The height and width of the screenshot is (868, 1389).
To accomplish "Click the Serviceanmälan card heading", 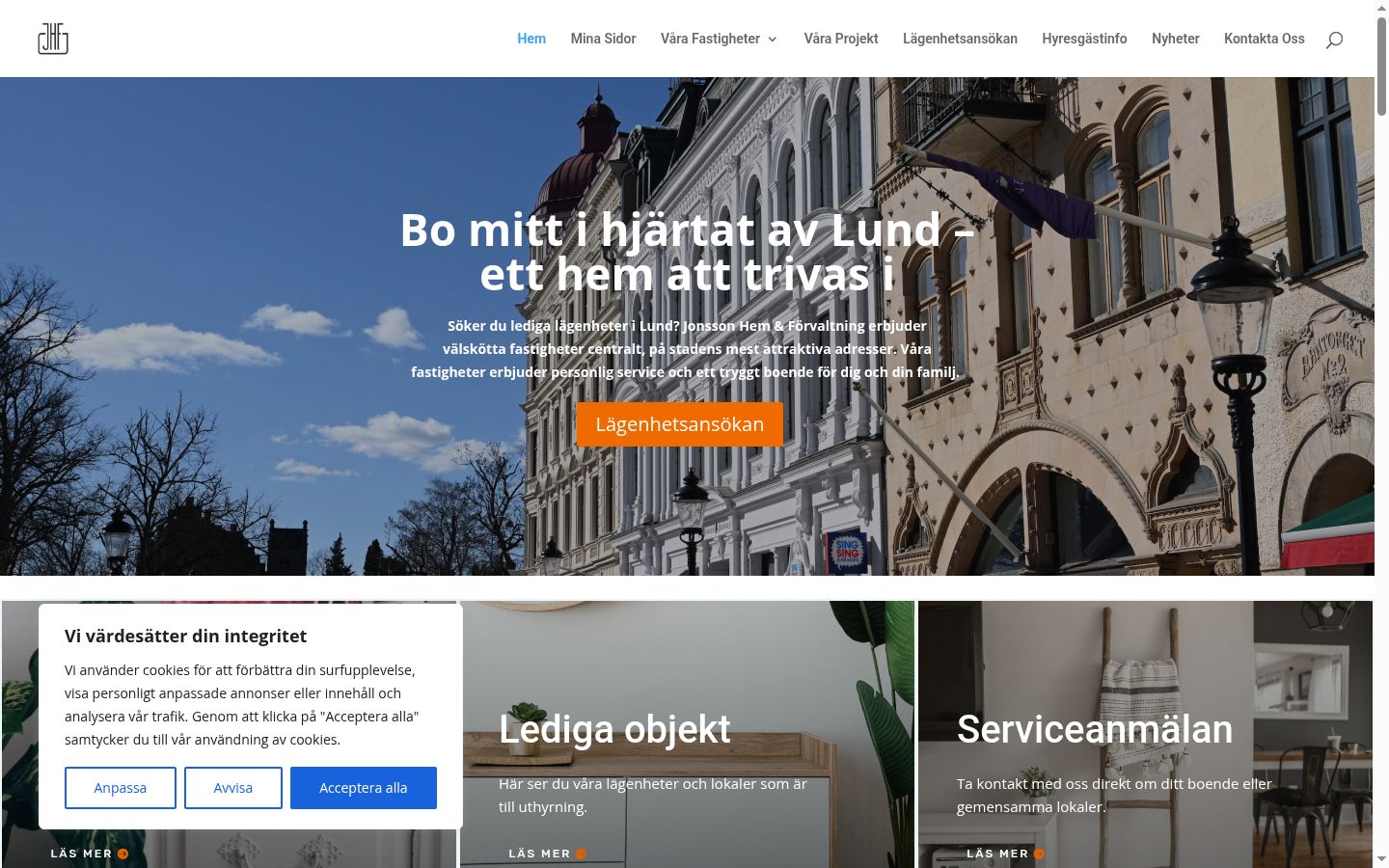I will (x=1095, y=730).
